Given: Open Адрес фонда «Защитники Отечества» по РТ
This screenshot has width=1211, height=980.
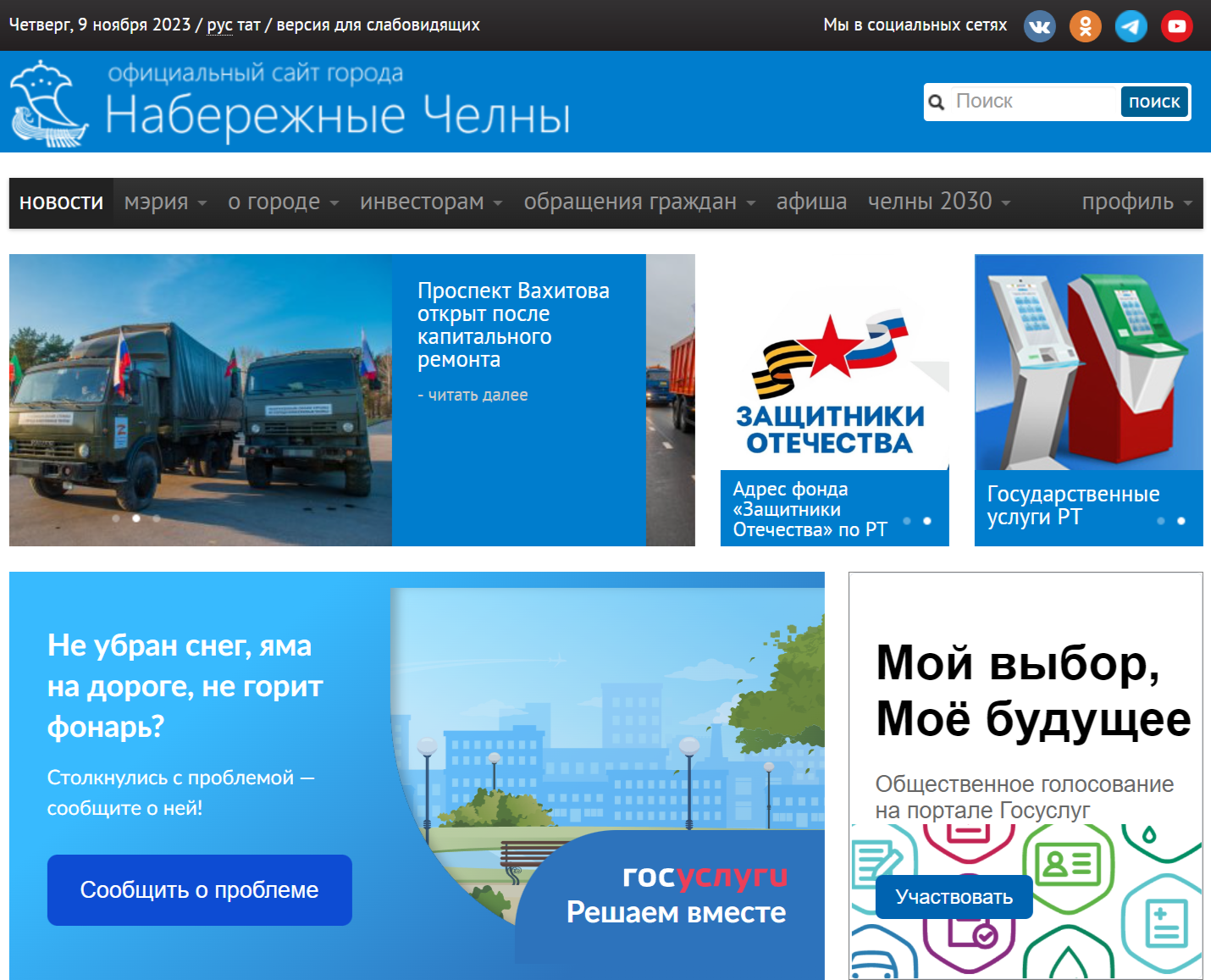Looking at the screenshot, I should [x=810, y=510].
